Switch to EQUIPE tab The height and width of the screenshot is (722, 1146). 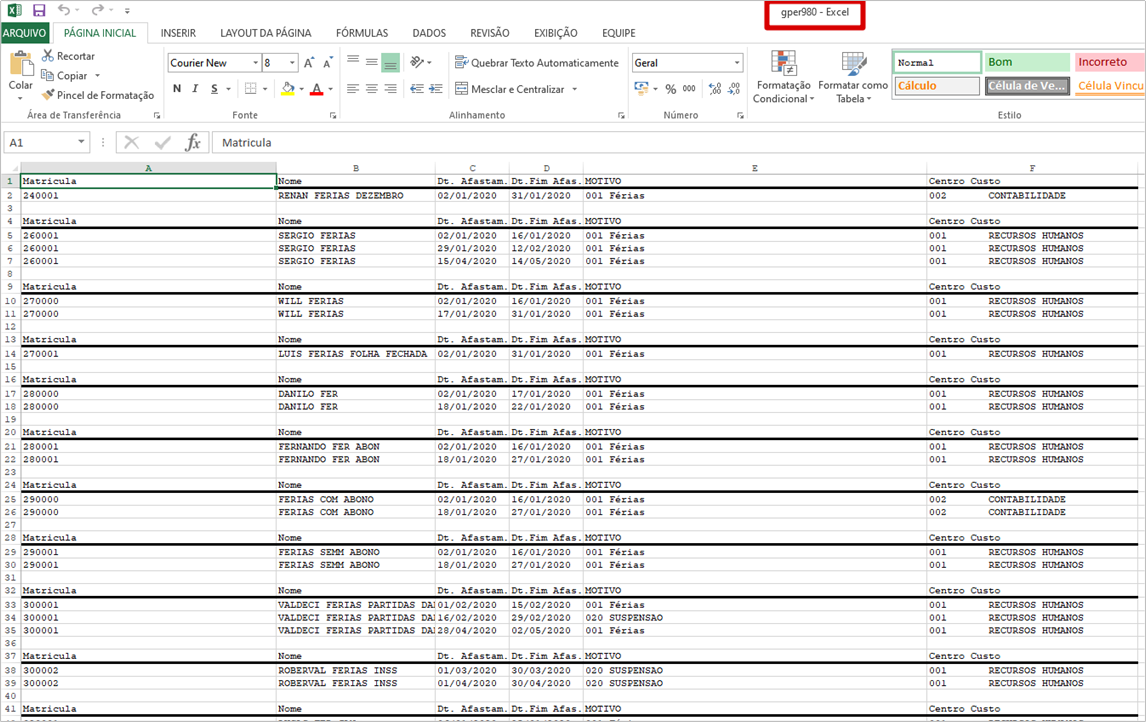tap(619, 33)
